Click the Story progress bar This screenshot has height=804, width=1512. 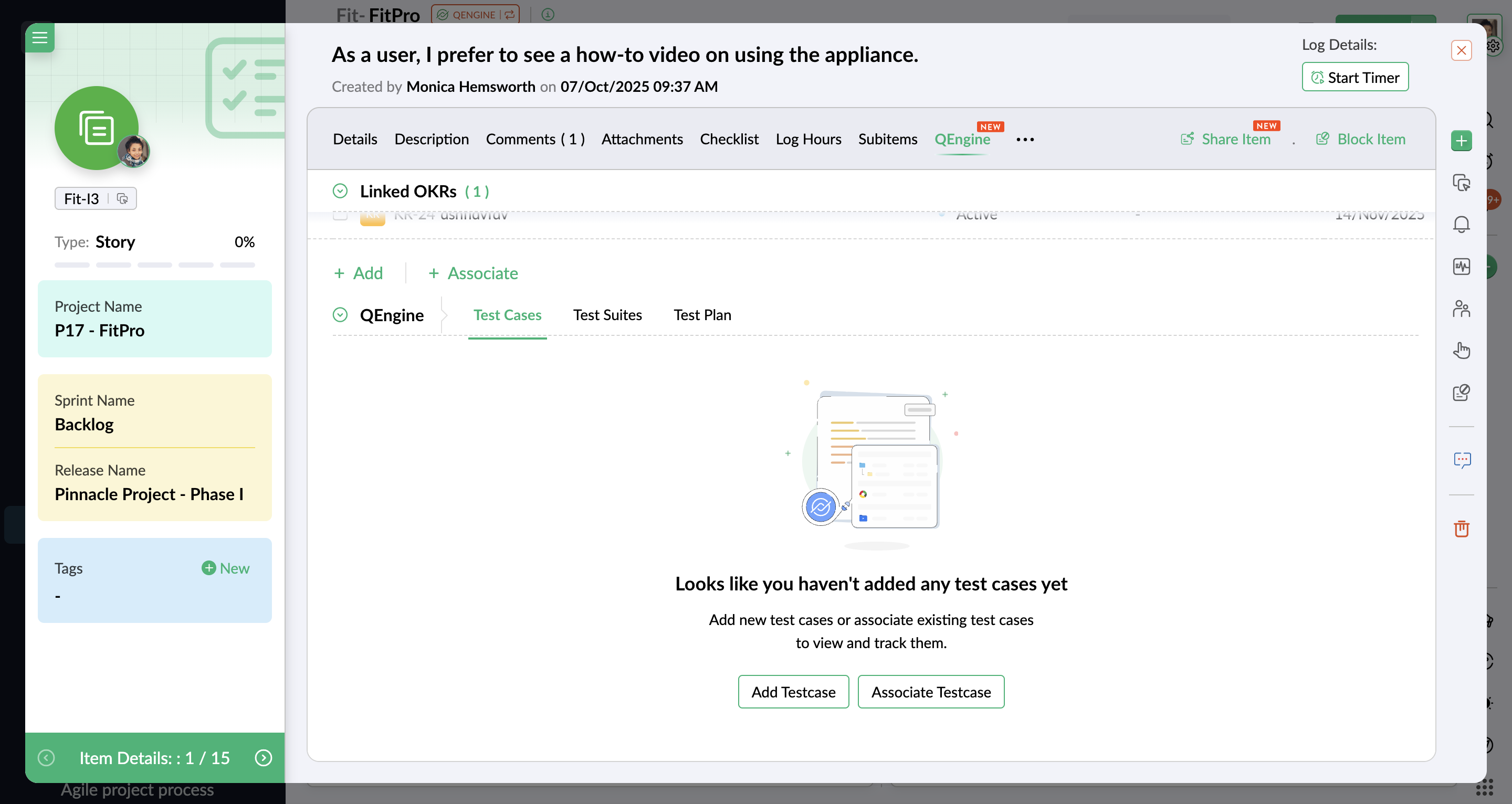click(x=154, y=265)
